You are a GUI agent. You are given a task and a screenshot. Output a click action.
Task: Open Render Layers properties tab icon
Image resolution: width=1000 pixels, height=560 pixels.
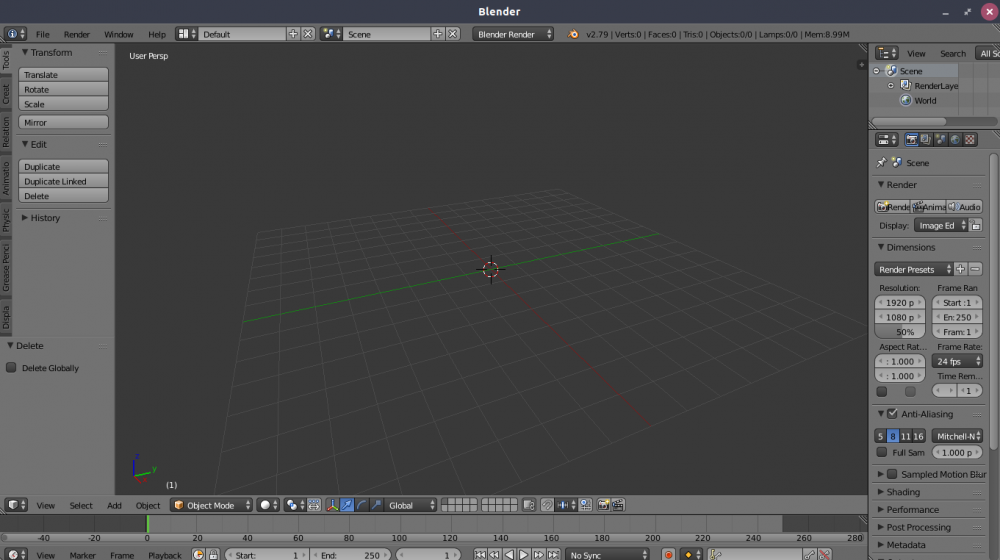[x=926, y=140]
